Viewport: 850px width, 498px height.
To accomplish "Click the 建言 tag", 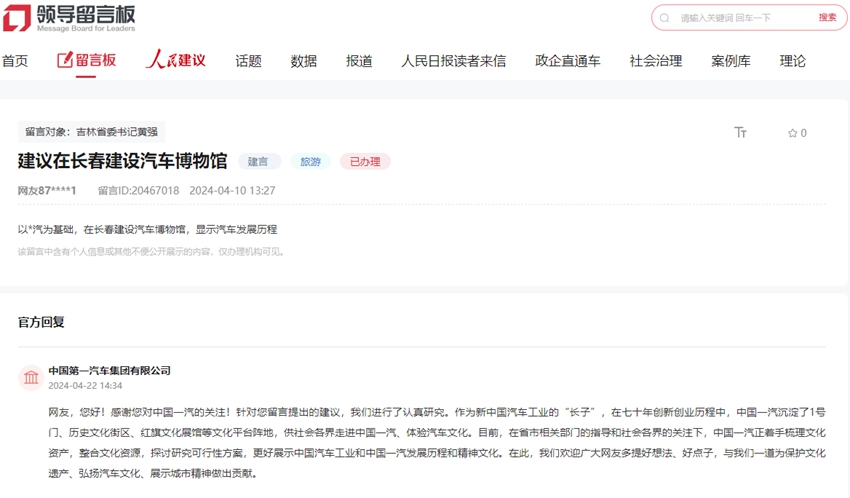I will (258, 161).
